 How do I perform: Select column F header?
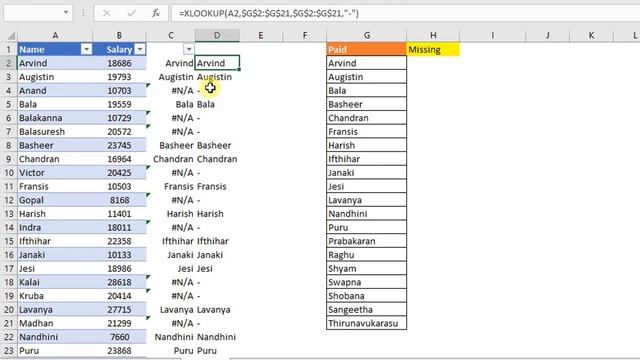coord(304,36)
